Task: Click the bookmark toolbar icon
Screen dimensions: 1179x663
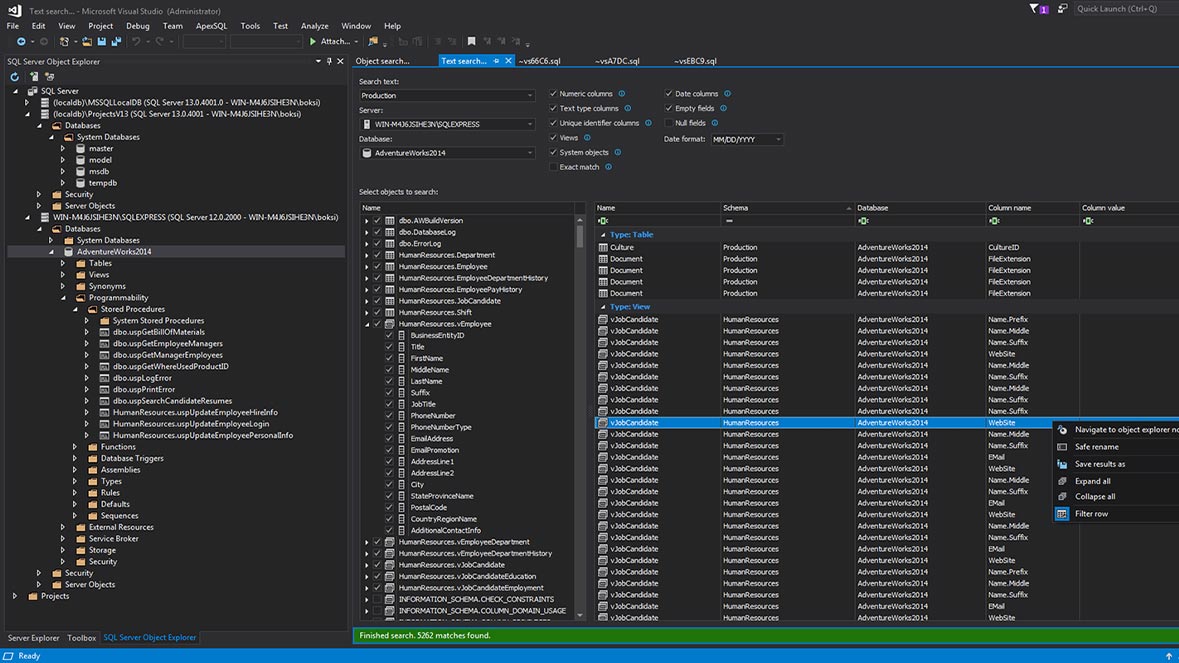Action: click(471, 41)
